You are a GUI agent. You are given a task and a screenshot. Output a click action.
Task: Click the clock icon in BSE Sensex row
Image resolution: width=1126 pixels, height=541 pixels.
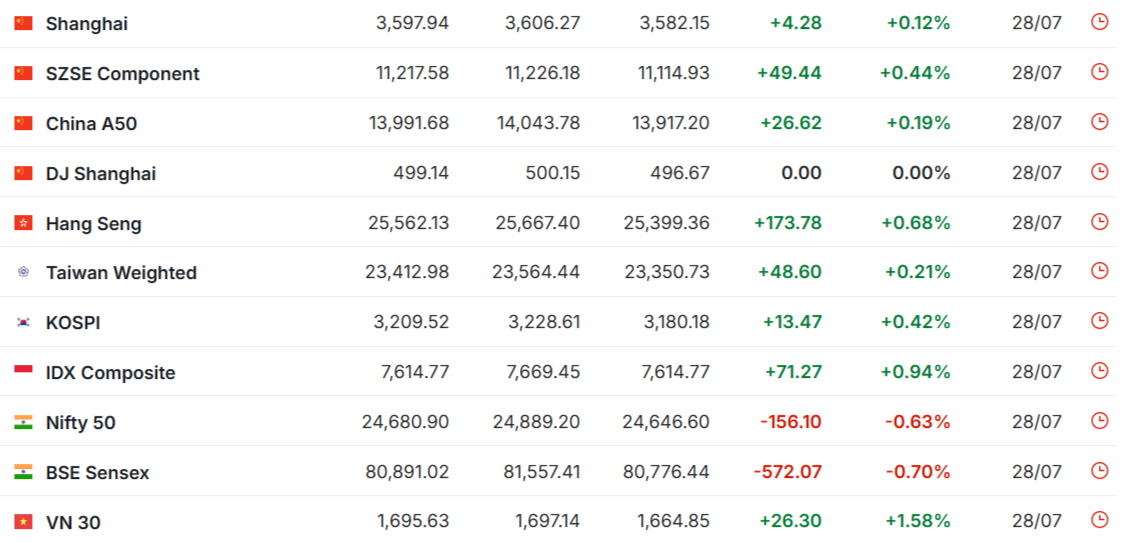pyautogui.click(x=1099, y=471)
